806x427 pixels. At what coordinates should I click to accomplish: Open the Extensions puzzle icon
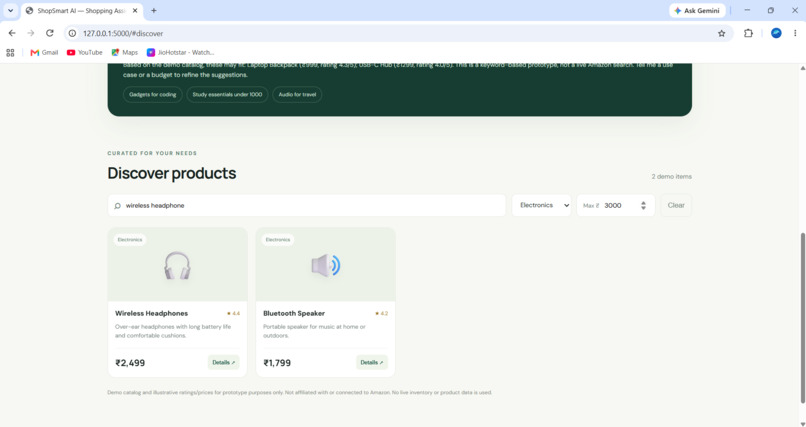(748, 33)
